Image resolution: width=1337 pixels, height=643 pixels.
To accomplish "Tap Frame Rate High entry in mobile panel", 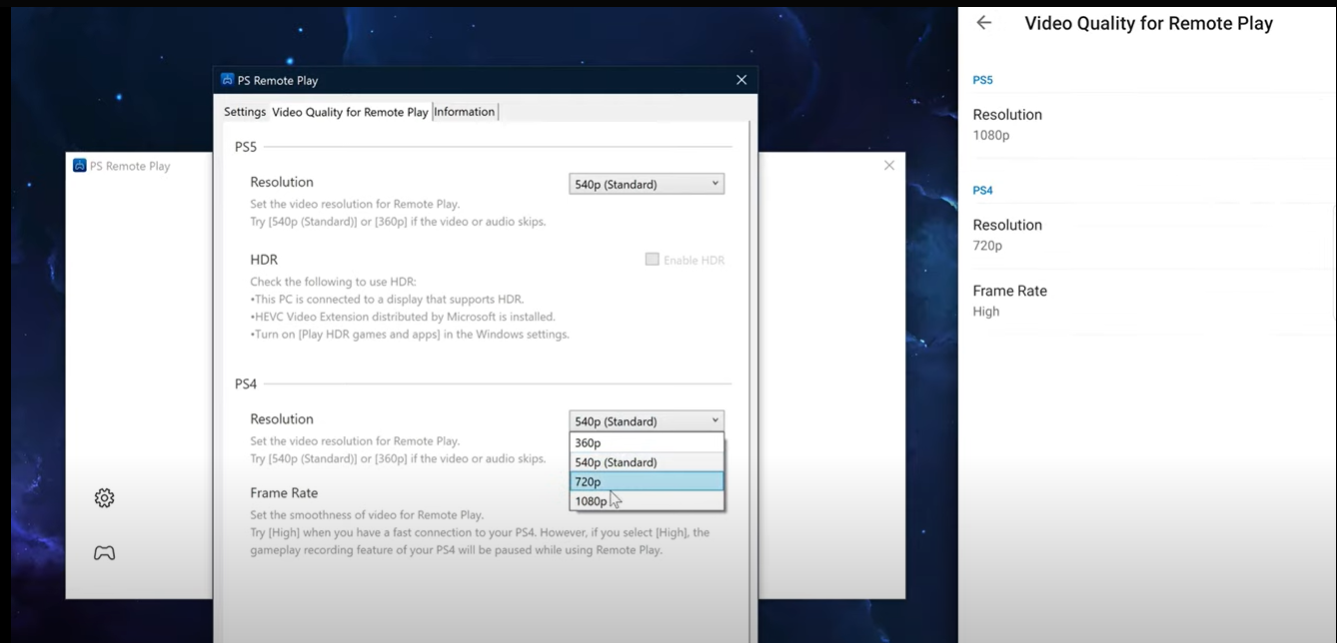I will [1148, 301].
